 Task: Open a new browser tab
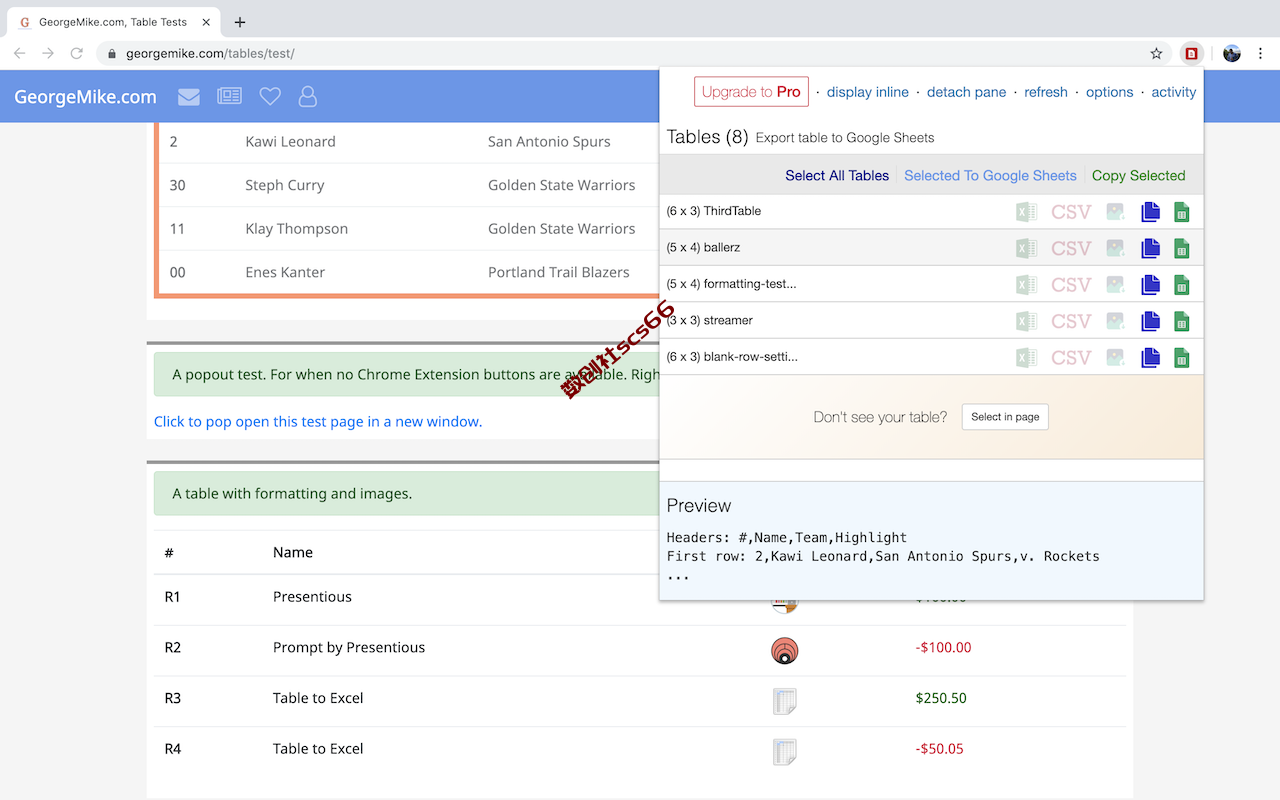240,22
